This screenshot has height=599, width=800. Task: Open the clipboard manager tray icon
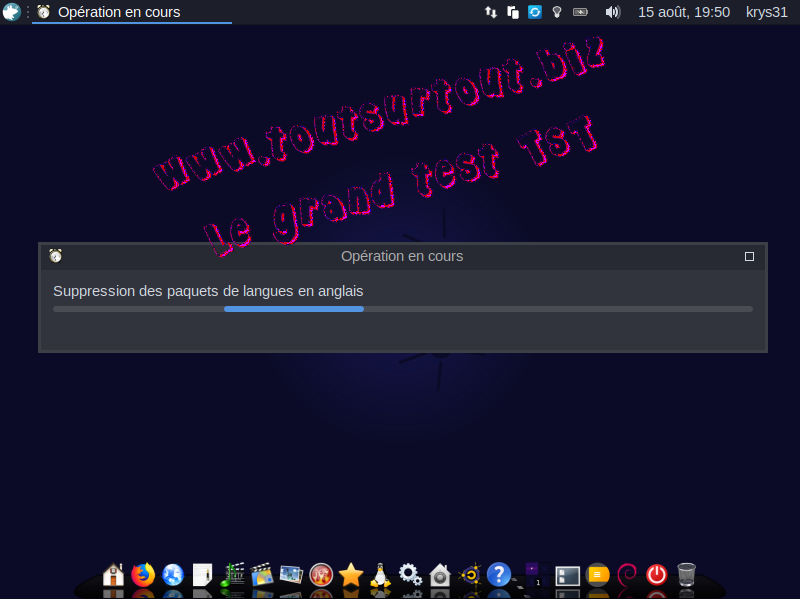(513, 12)
